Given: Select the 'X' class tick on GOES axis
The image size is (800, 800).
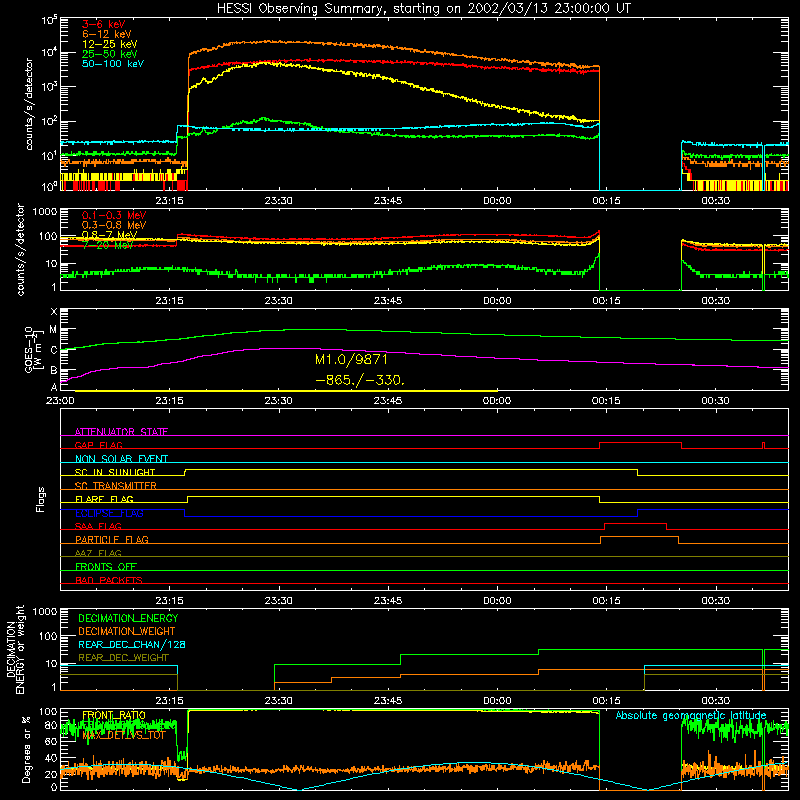Looking at the screenshot, I should point(54,312).
